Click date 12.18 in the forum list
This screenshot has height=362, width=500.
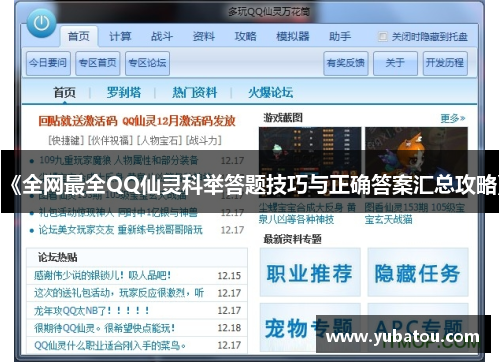(x=229, y=328)
